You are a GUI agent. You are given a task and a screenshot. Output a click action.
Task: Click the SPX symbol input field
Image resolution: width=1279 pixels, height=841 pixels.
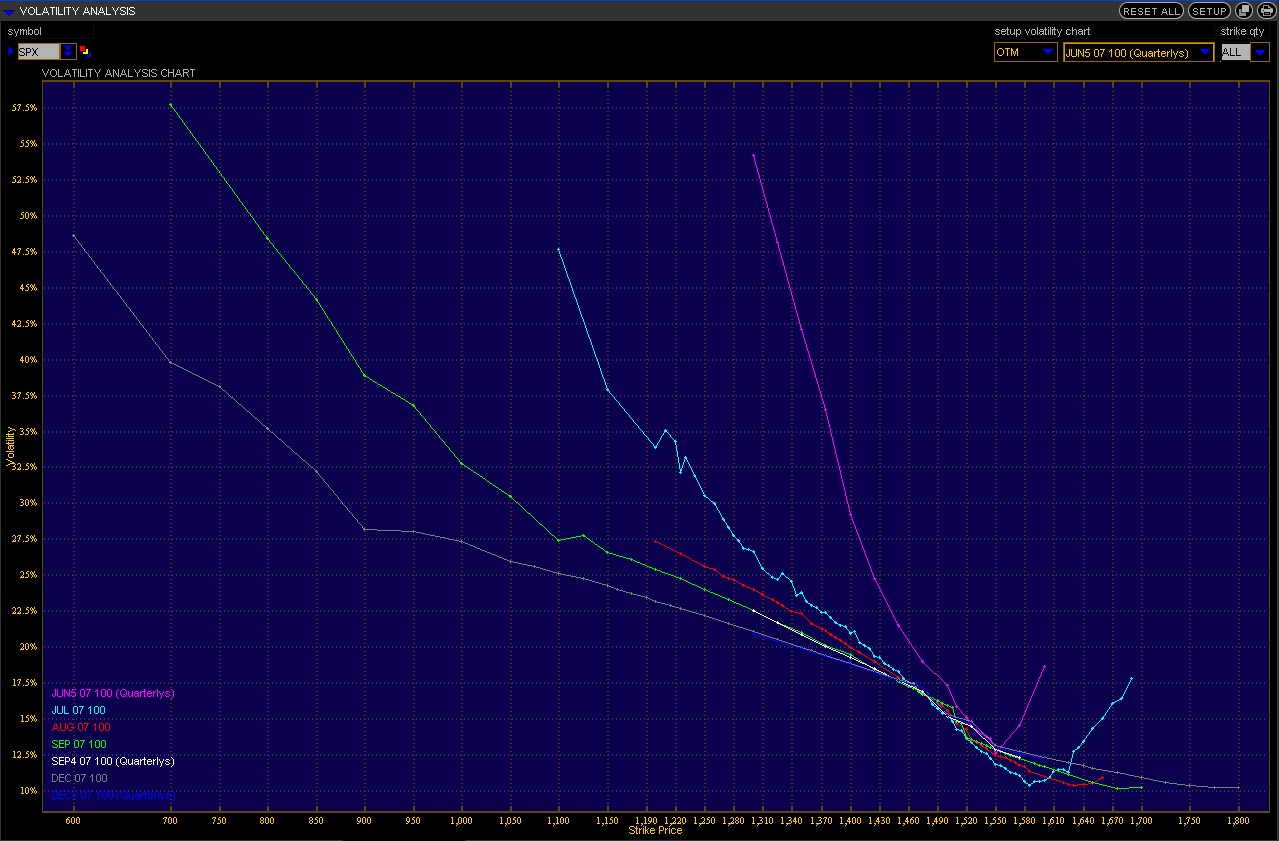click(x=38, y=52)
